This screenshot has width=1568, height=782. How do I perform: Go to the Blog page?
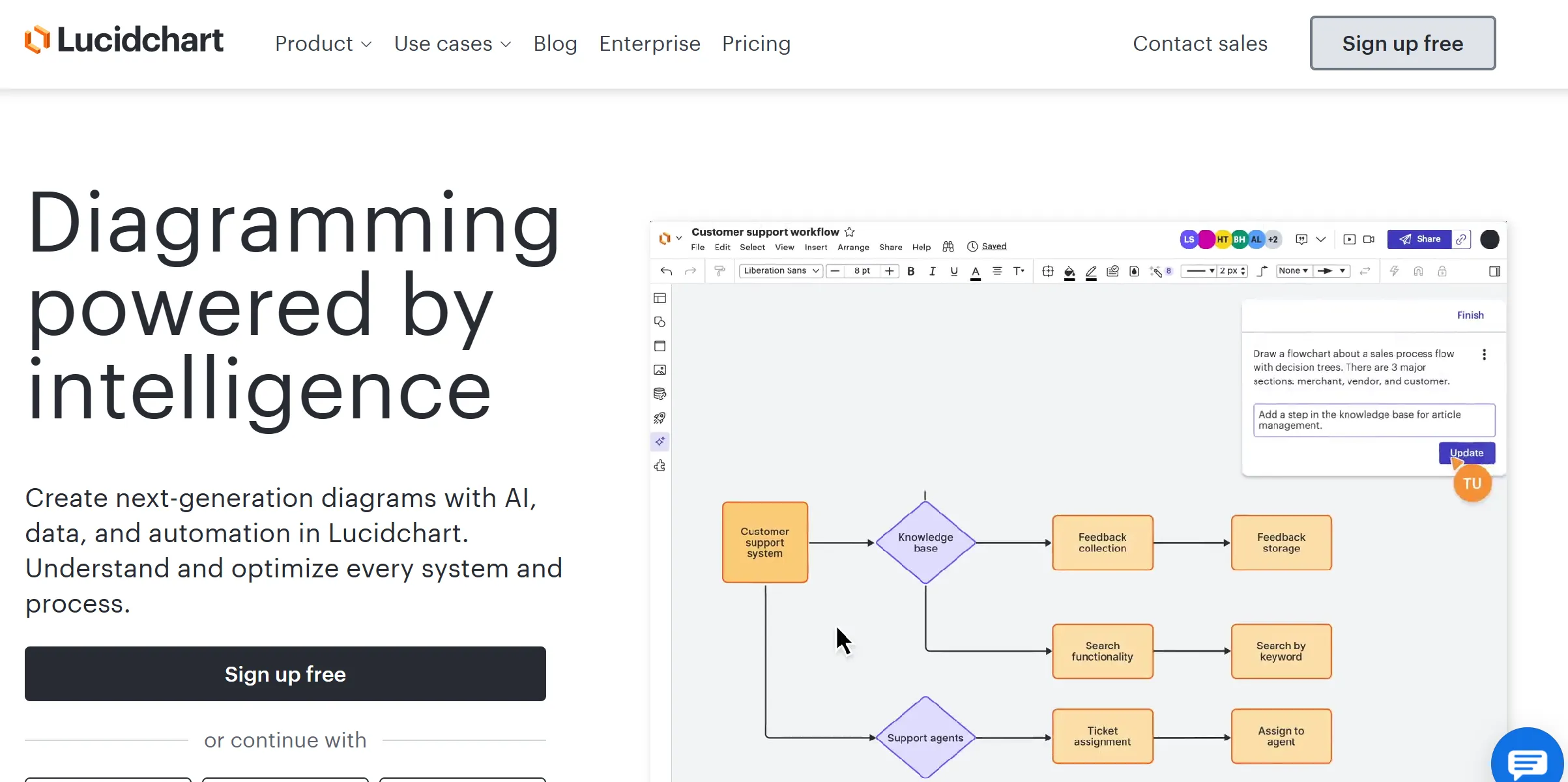pyautogui.click(x=555, y=44)
